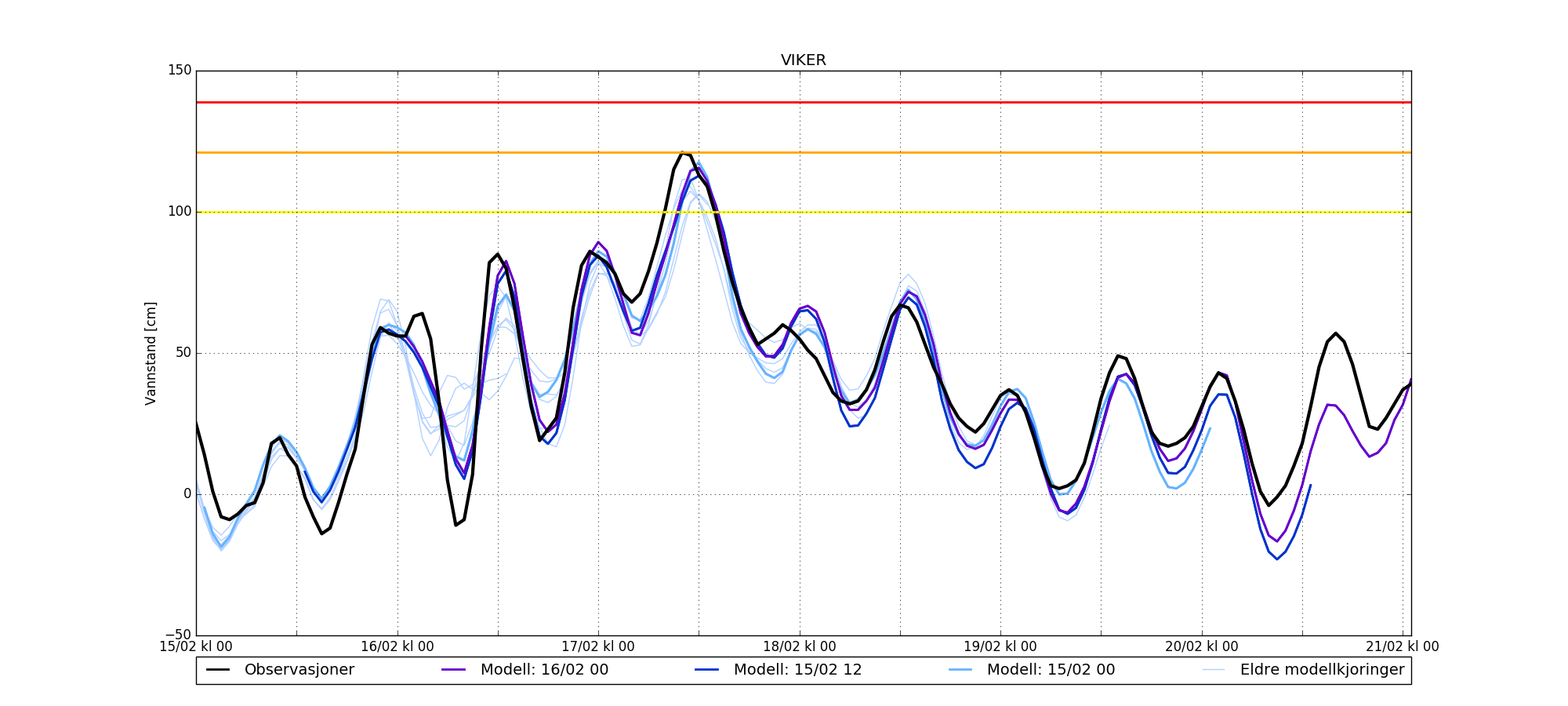
Task: Click the x-axis label 21/02 kl 00
Action: tap(1403, 646)
